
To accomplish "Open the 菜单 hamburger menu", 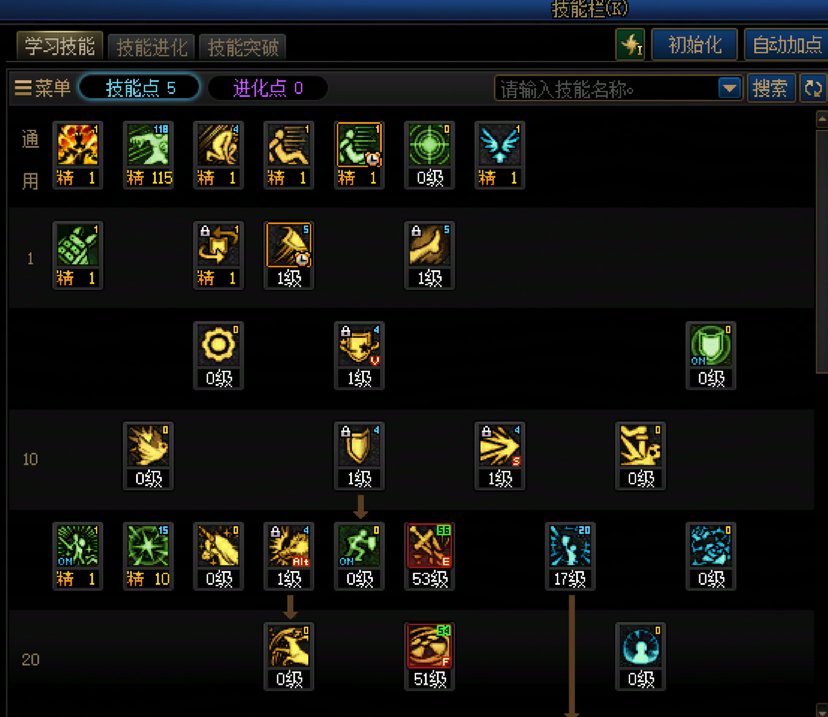I will (42, 88).
